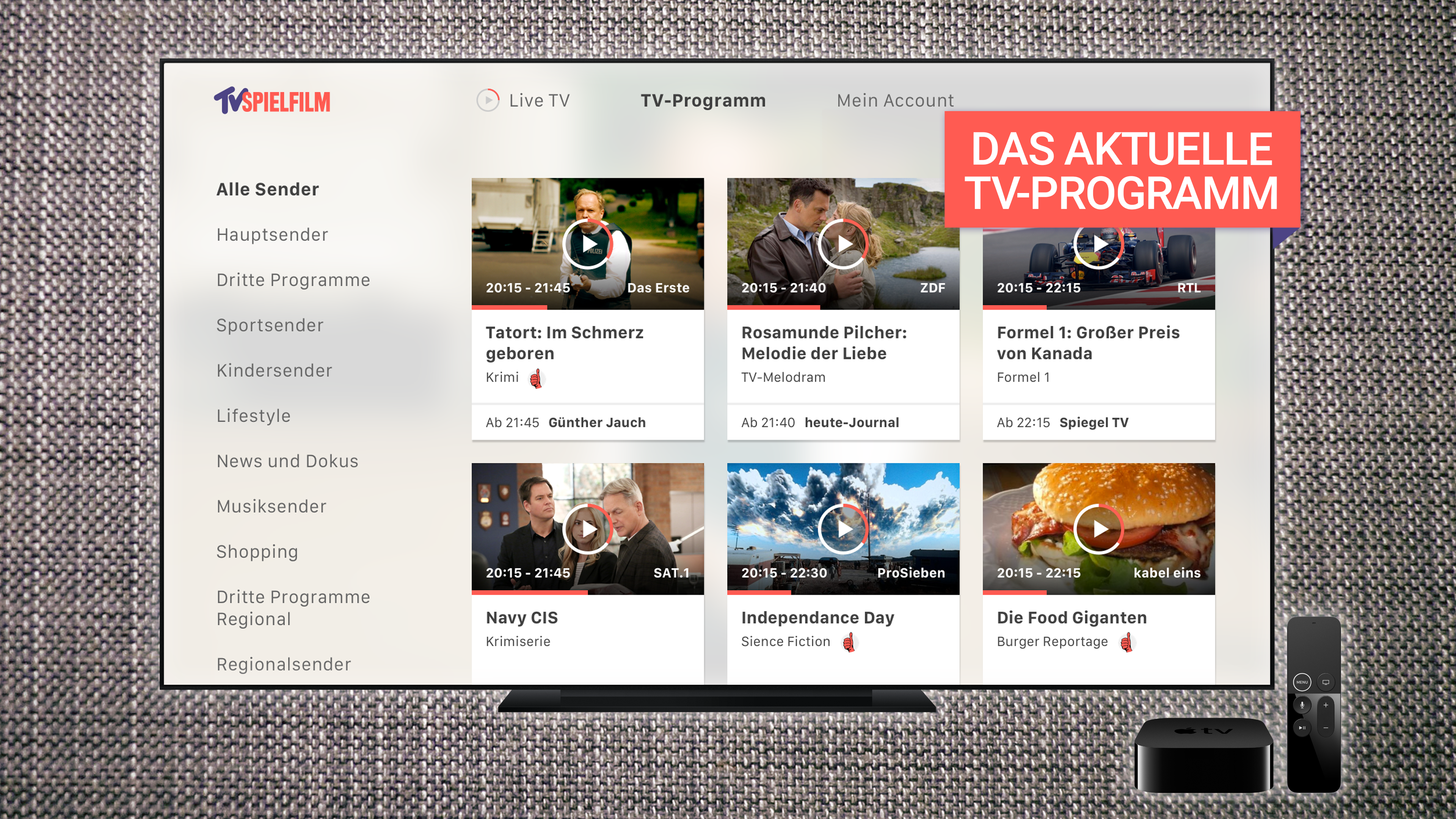Choose the Kindersender category
Image resolution: width=1456 pixels, height=819 pixels.
[x=274, y=370]
